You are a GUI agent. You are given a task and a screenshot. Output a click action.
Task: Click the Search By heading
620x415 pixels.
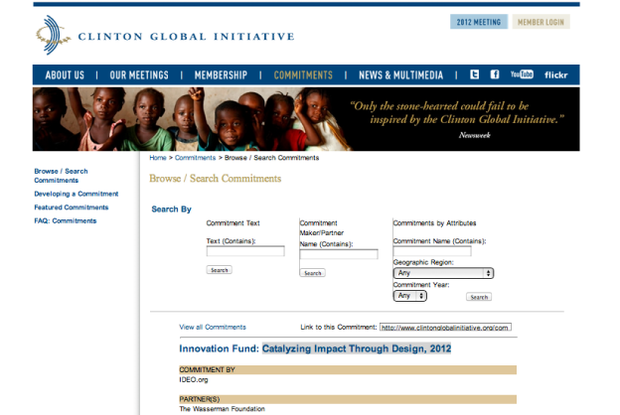[171, 209]
